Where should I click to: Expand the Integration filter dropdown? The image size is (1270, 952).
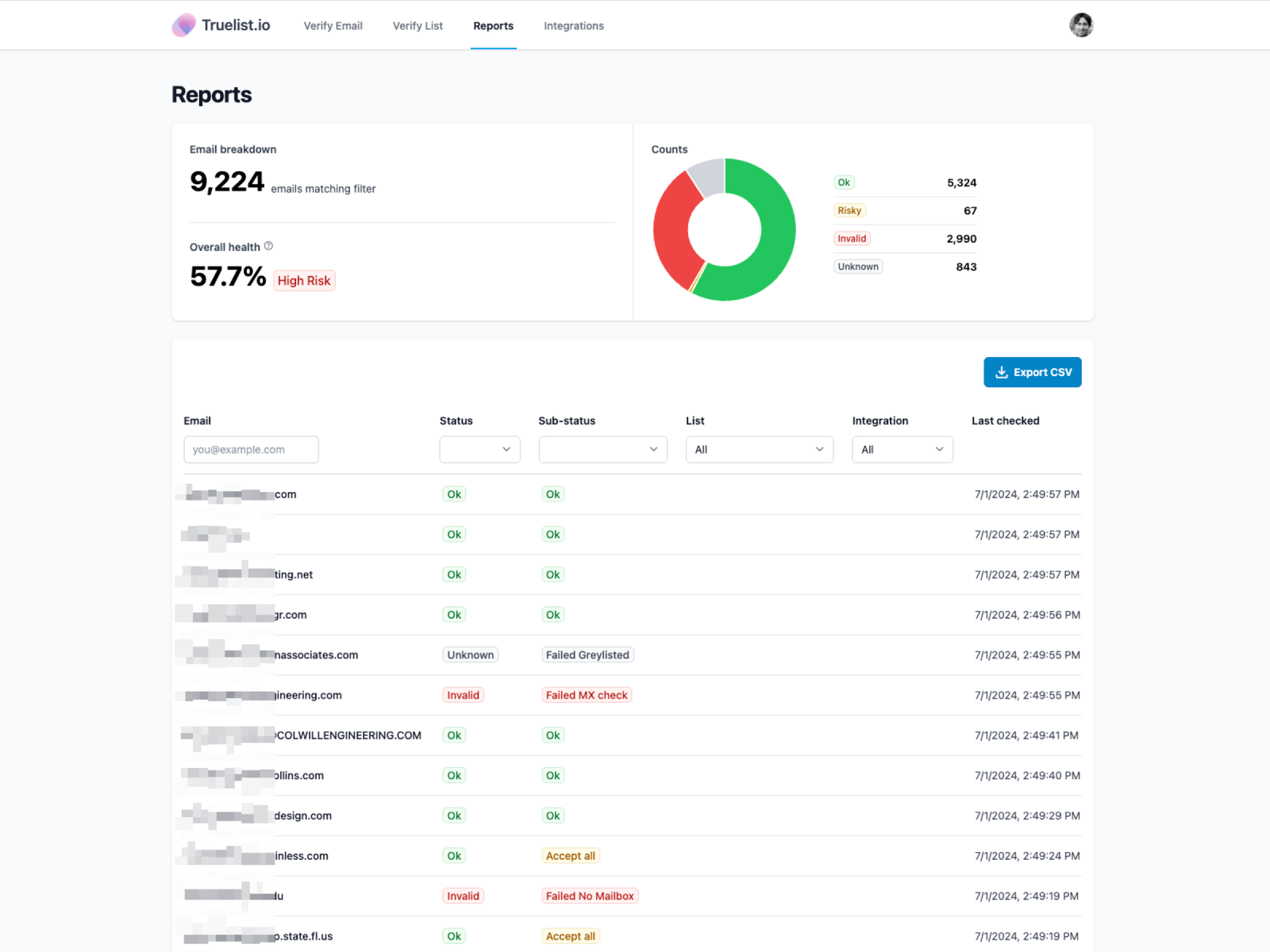pyautogui.click(x=902, y=449)
